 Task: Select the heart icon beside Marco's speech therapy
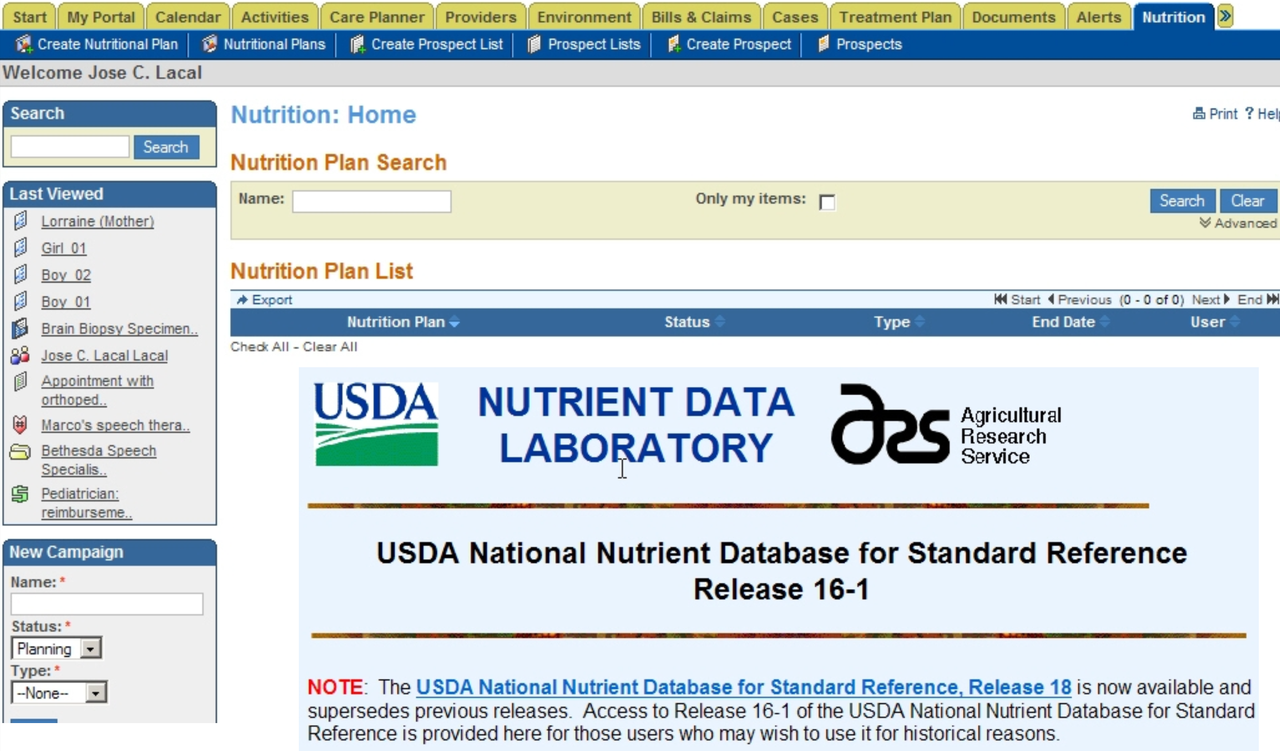click(19, 424)
